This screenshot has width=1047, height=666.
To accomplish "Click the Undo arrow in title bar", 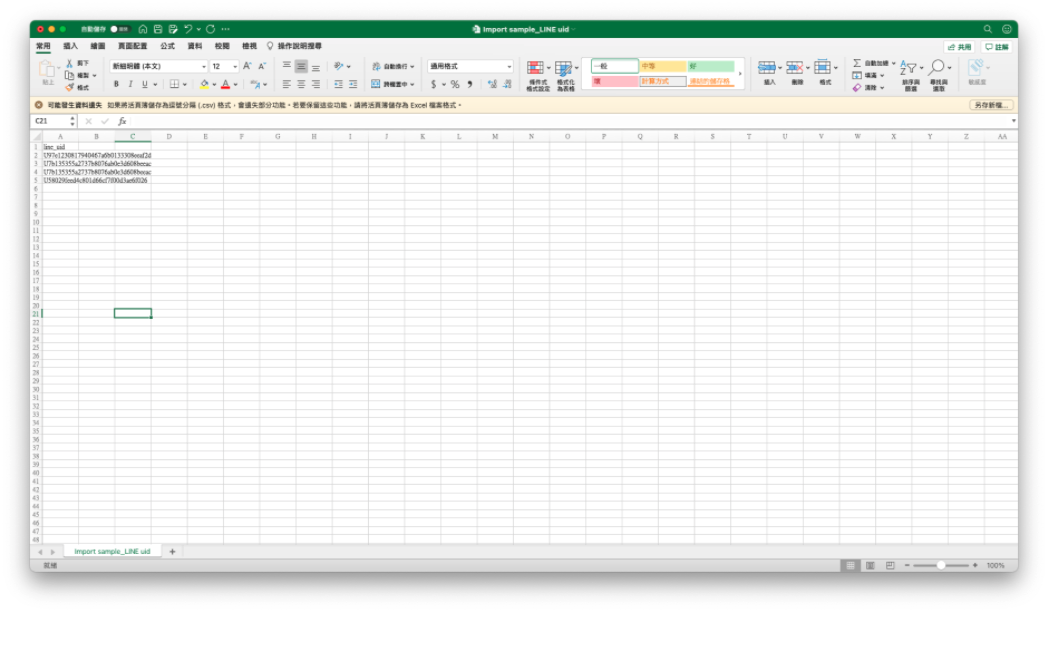I will click(x=187, y=29).
